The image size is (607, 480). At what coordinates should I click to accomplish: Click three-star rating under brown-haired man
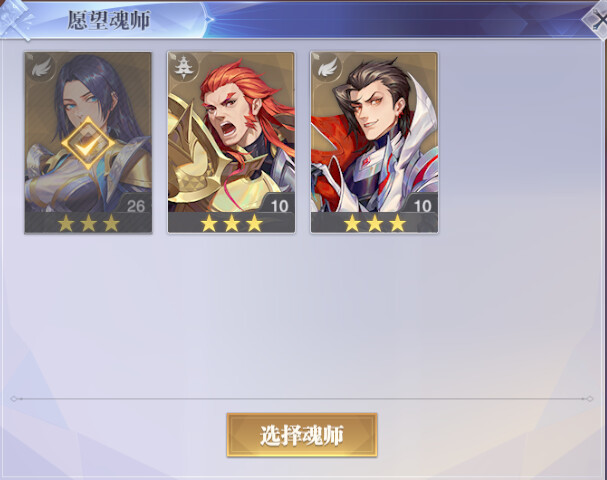pos(375,223)
